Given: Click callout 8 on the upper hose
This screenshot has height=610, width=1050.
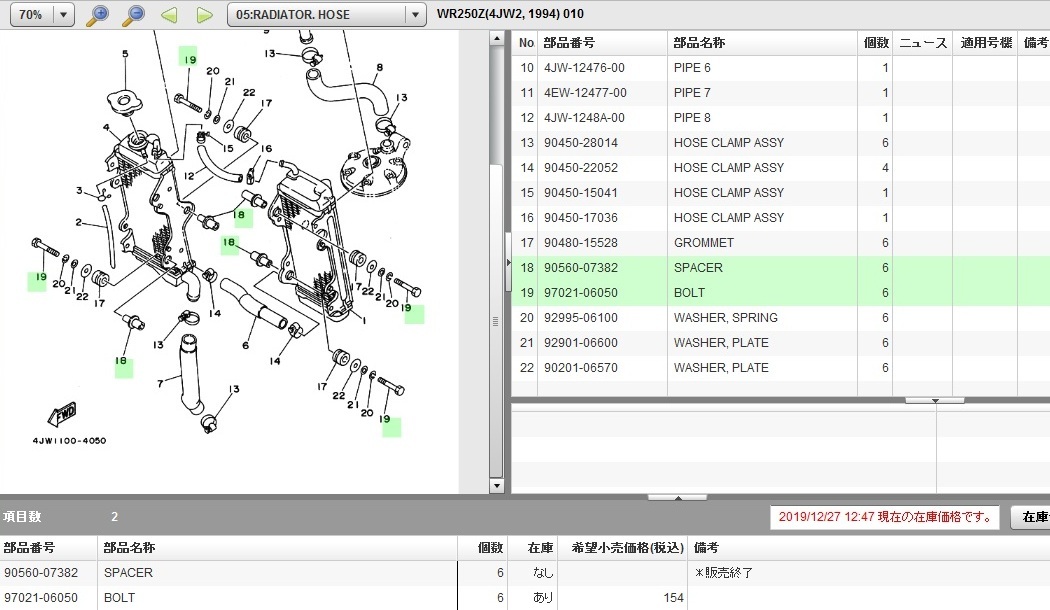Looking at the screenshot, I should click(380, 68).
